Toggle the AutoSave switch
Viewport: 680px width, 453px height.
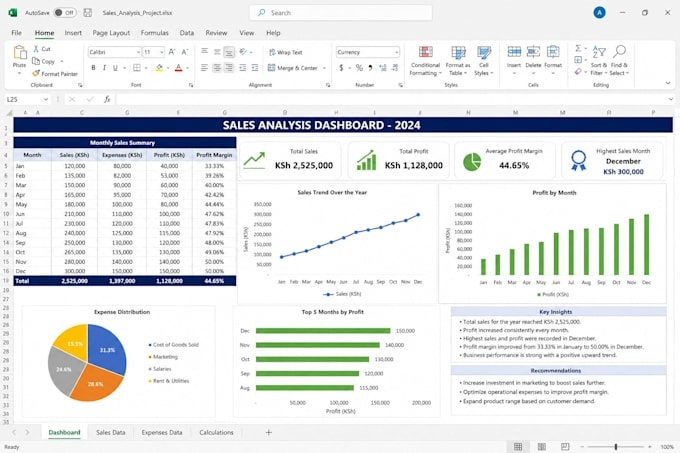(65, 13)
